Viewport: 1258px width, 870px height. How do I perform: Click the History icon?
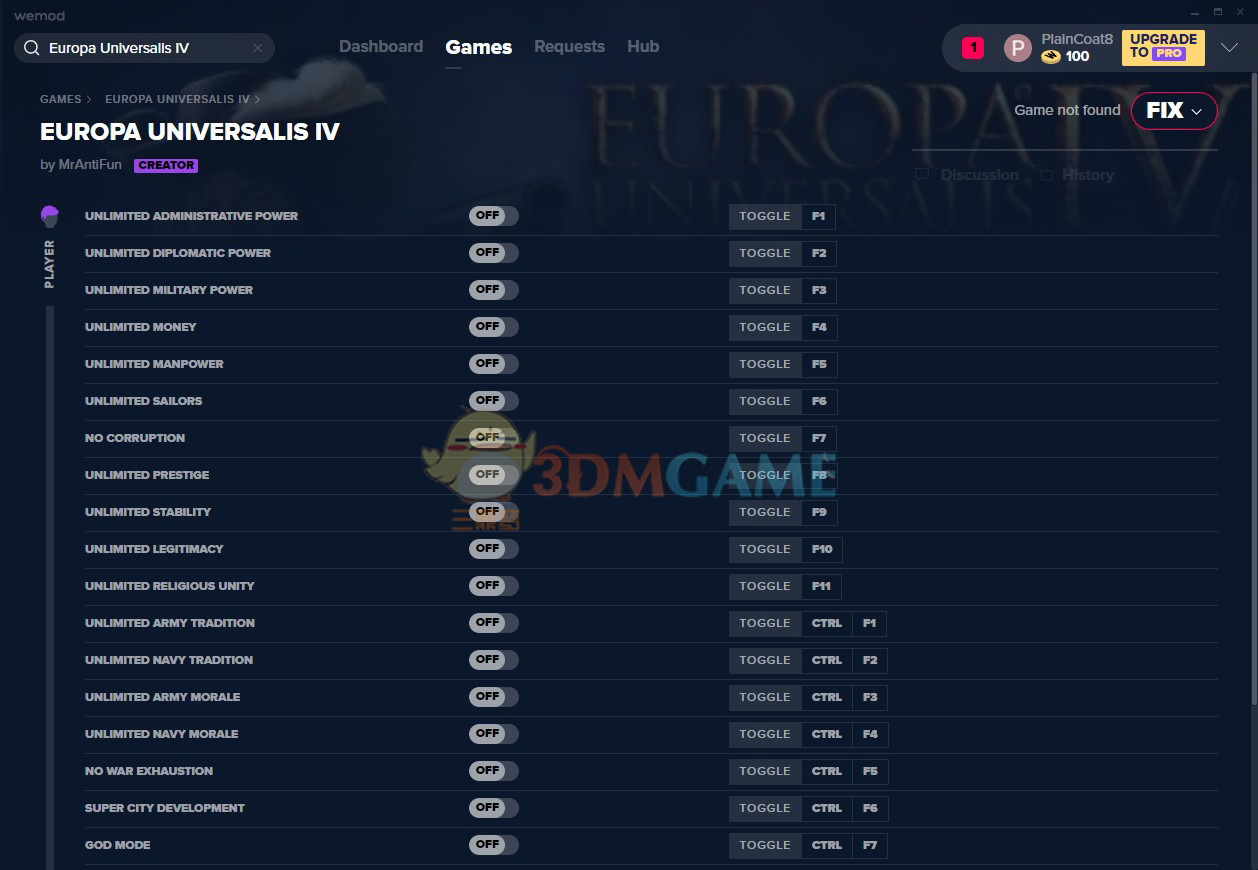[1046, 174]
